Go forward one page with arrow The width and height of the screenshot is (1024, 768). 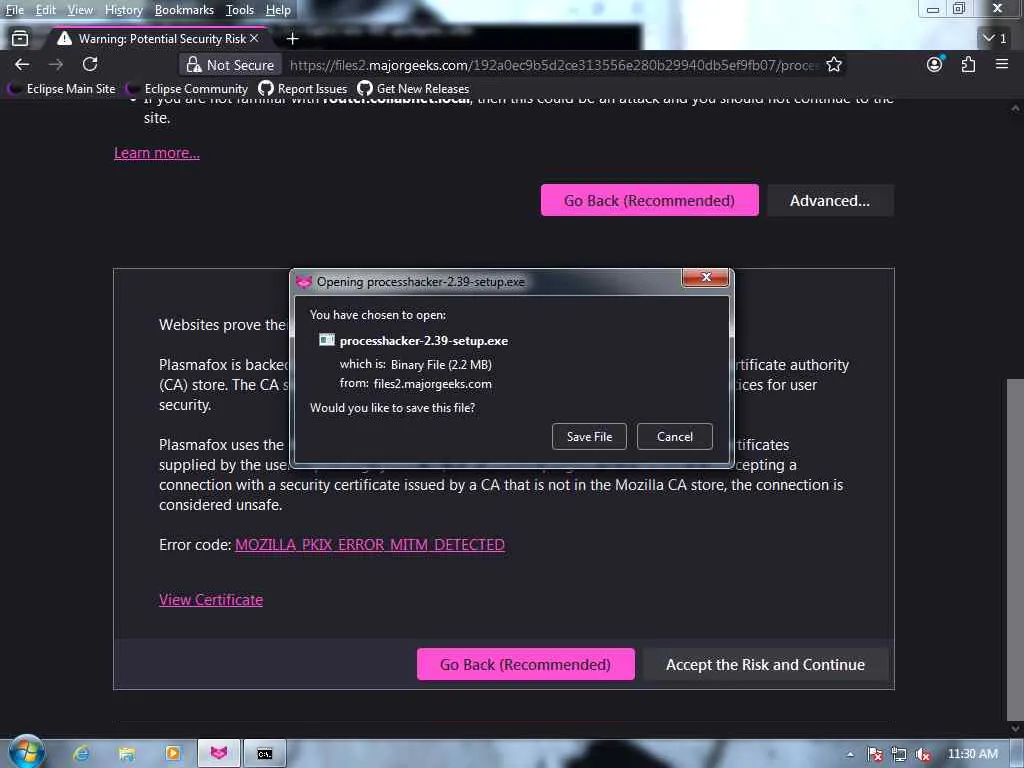[56, 64]
